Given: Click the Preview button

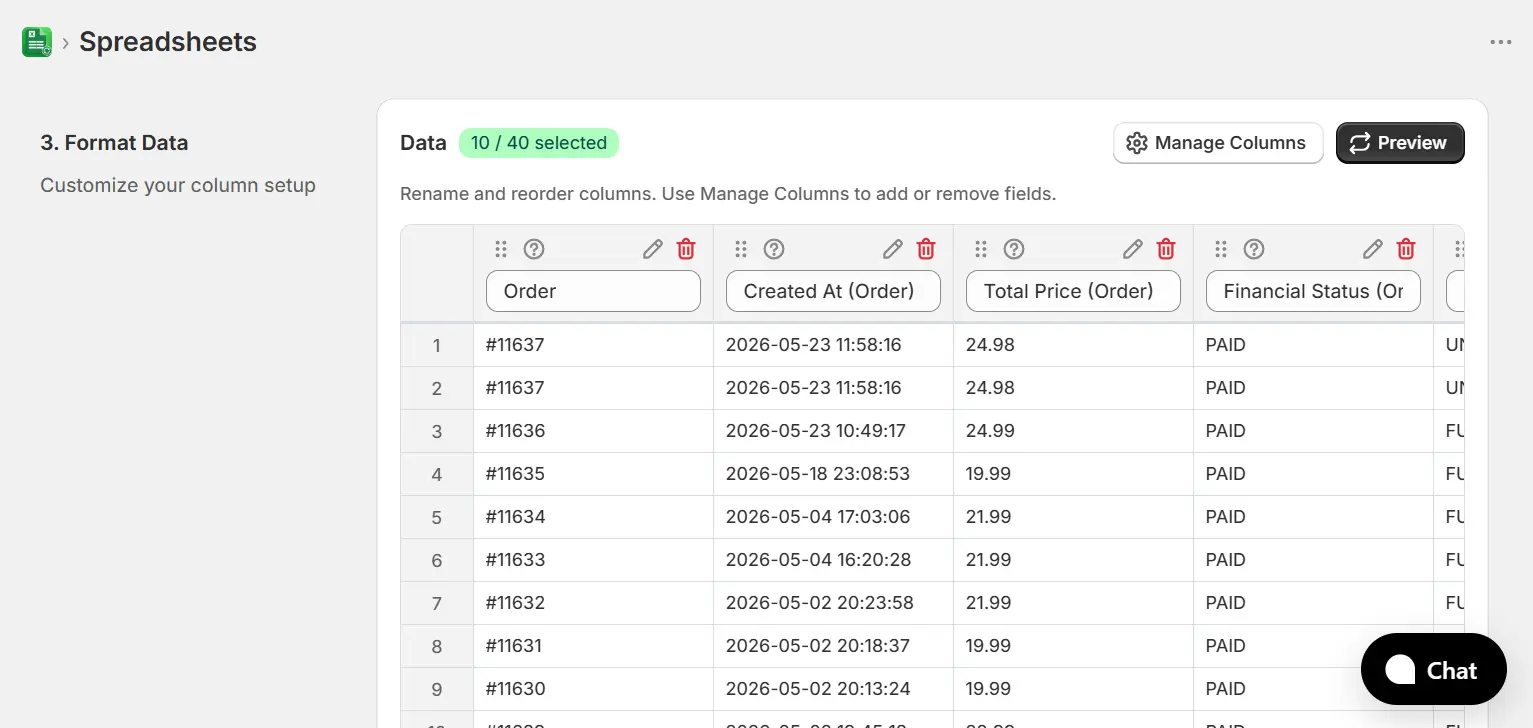Looking at the screenshot, I should 1400,143.
